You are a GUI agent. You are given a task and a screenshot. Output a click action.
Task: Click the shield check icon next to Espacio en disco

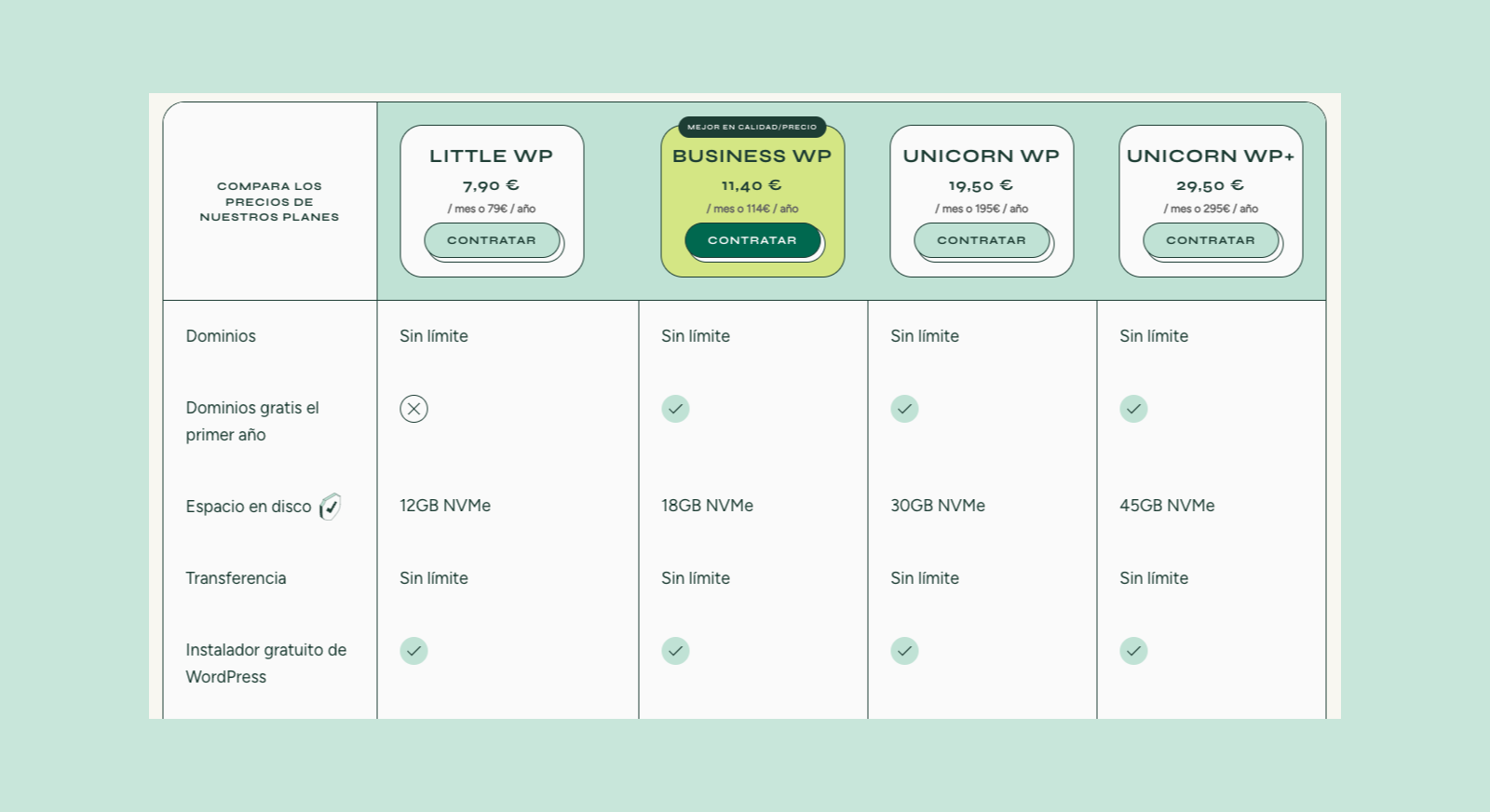point(330,507)
